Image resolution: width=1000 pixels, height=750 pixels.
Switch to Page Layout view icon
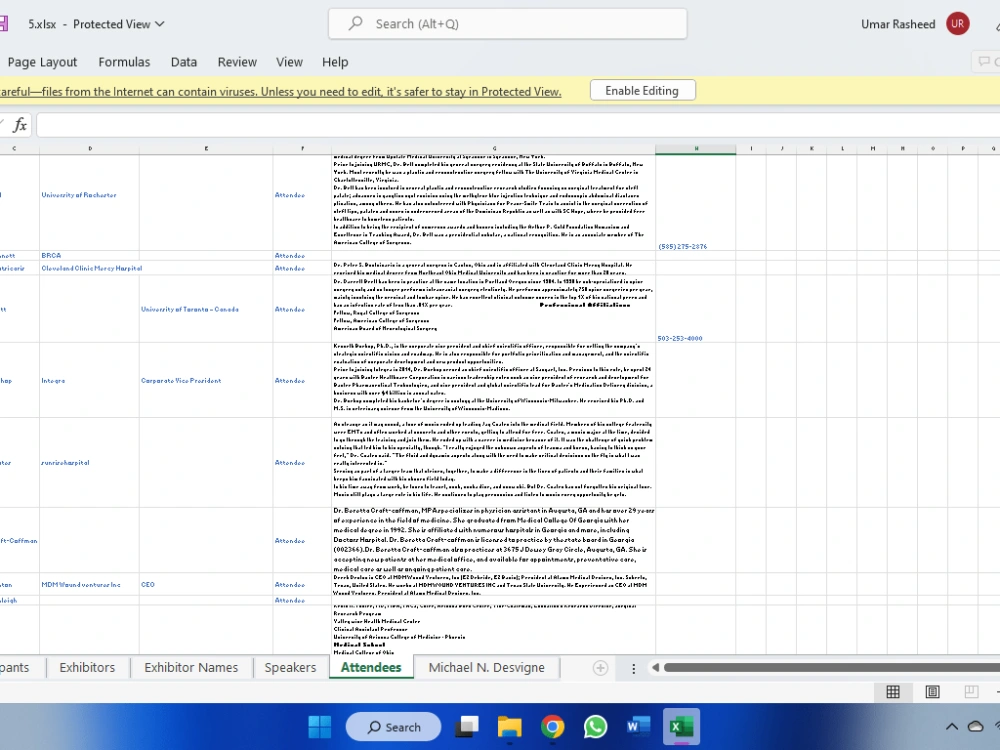(932, 691)
